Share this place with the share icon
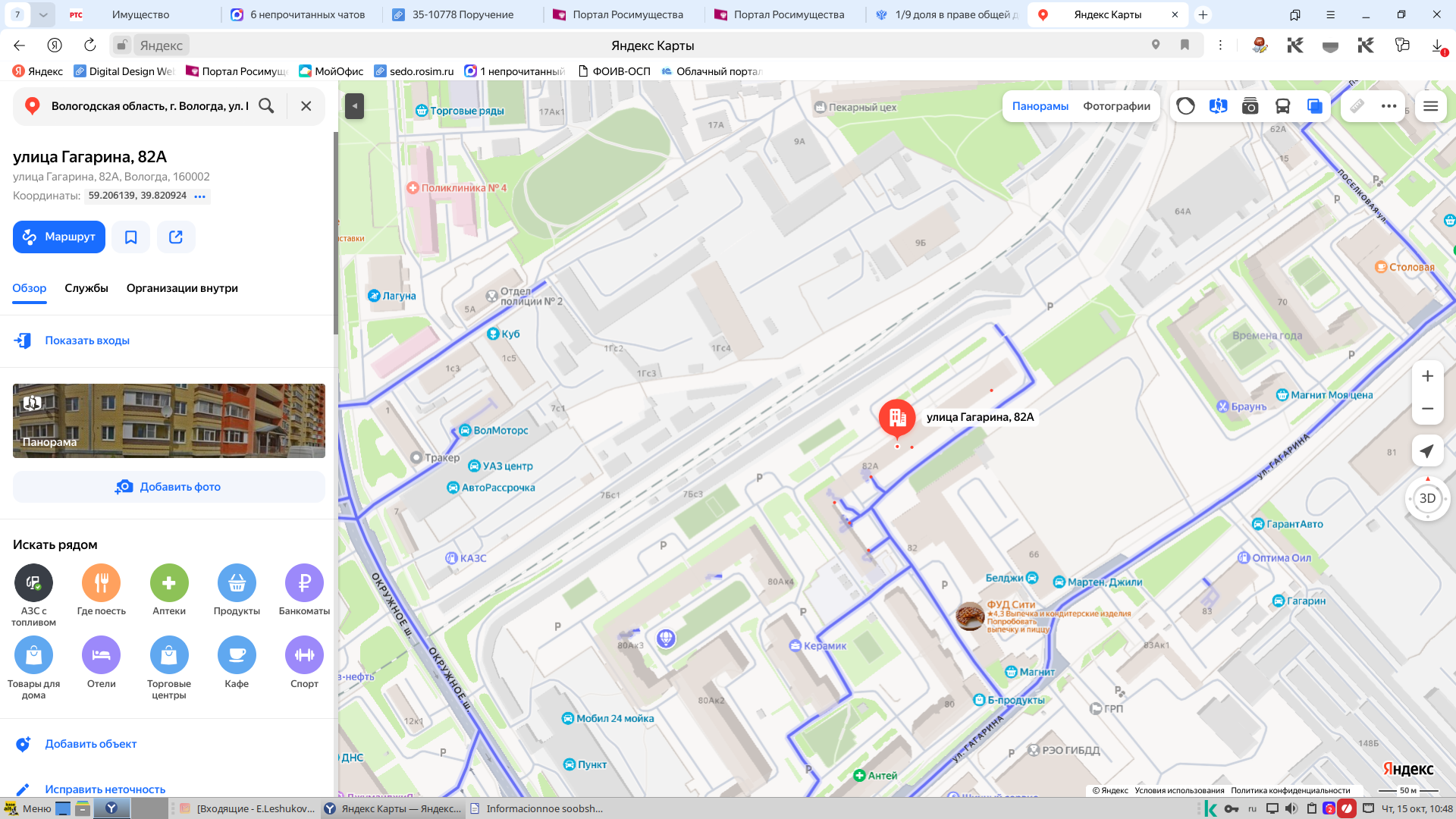Screen dimensions: 1456x819 (x=176, y=237)
